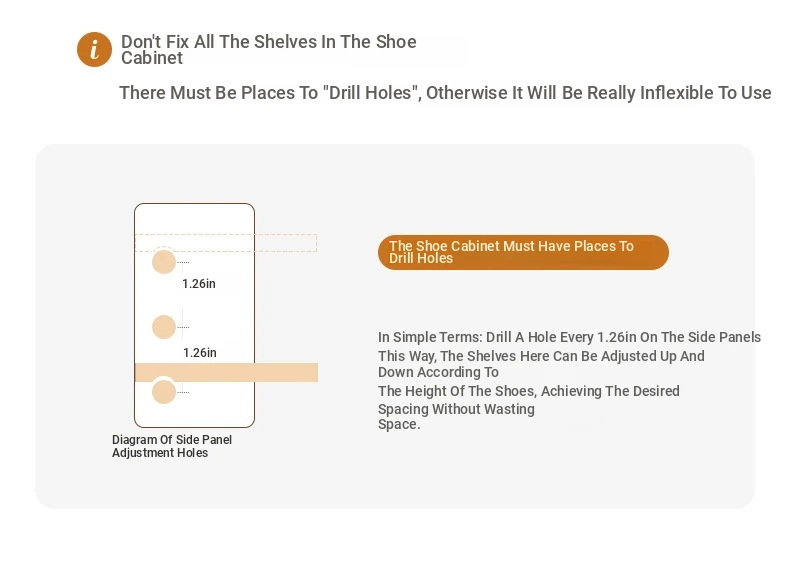Click the upper 1.26in spacing label
The image size is (790, 580).
point(199,284)
